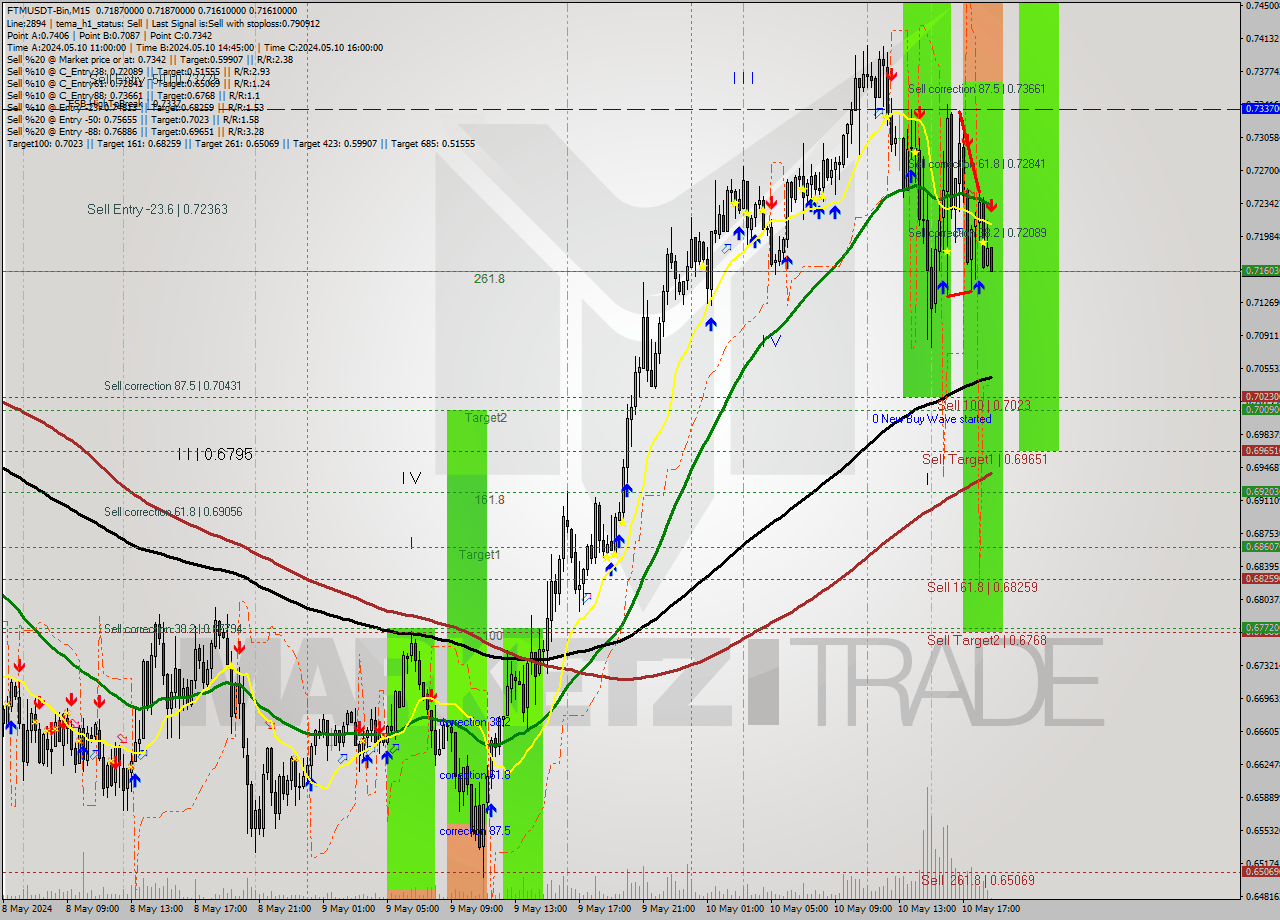Click 'Sell Target1 | 0.69651' label

pos(985,459)
